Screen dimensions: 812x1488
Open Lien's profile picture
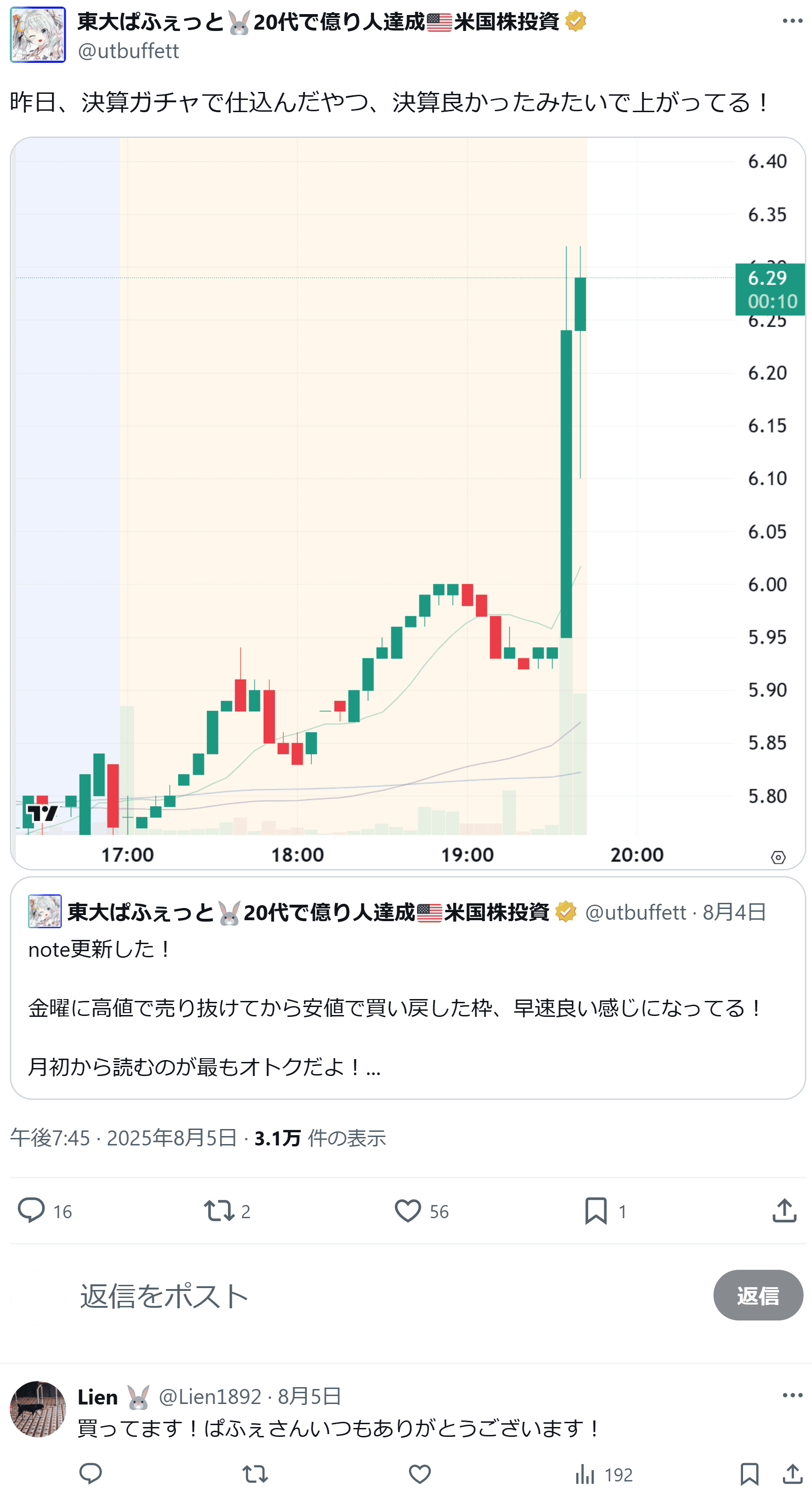click(x=38, y=1409)
